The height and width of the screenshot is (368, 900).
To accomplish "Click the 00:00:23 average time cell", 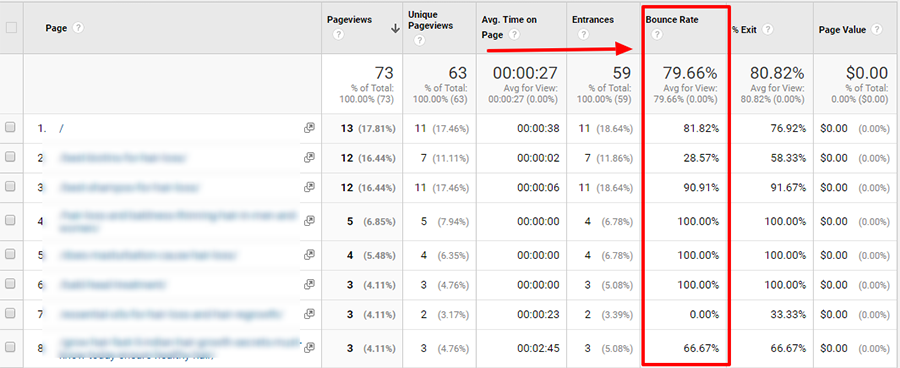I will click(538, 314).
